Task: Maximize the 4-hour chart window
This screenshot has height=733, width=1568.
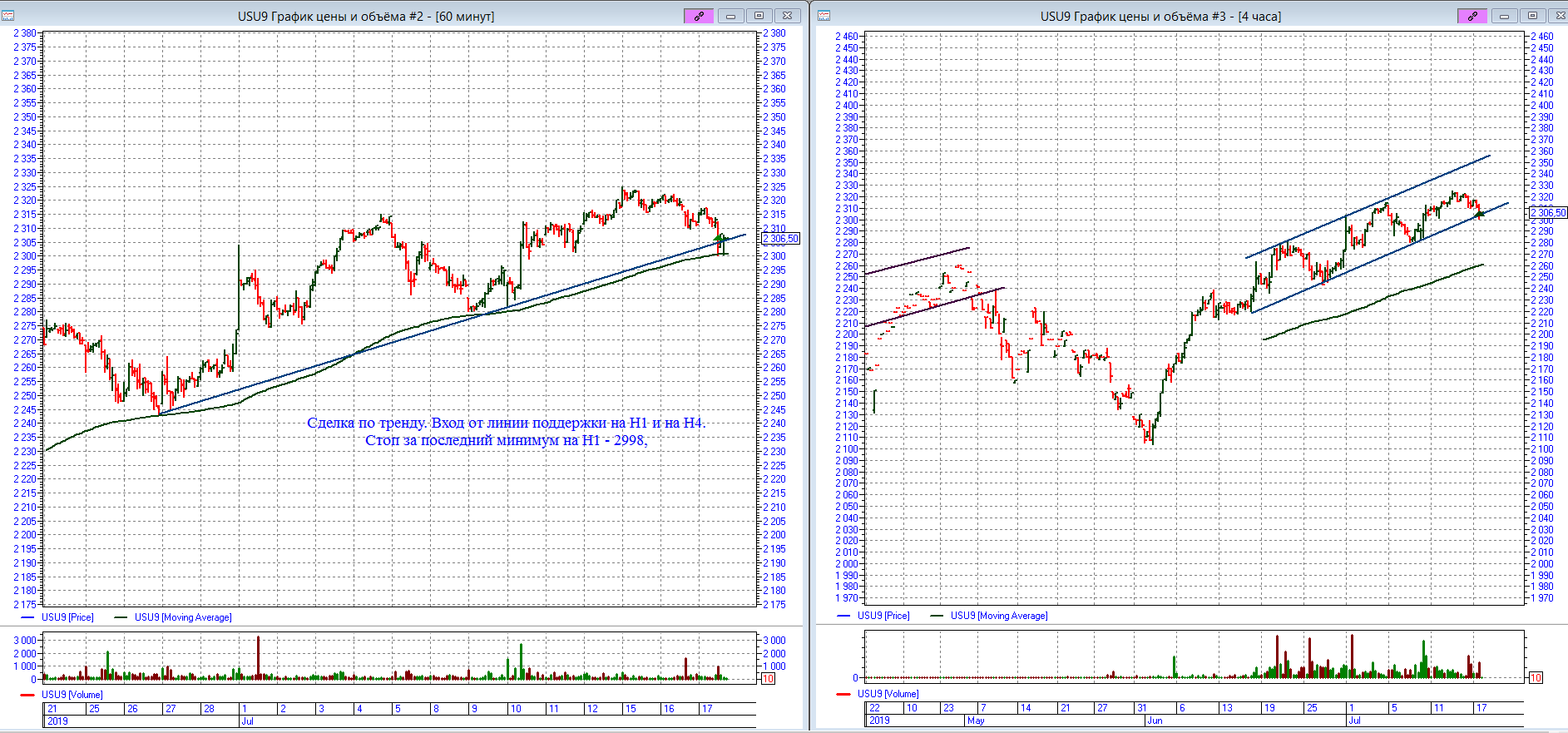Action: click(1532, 16)
